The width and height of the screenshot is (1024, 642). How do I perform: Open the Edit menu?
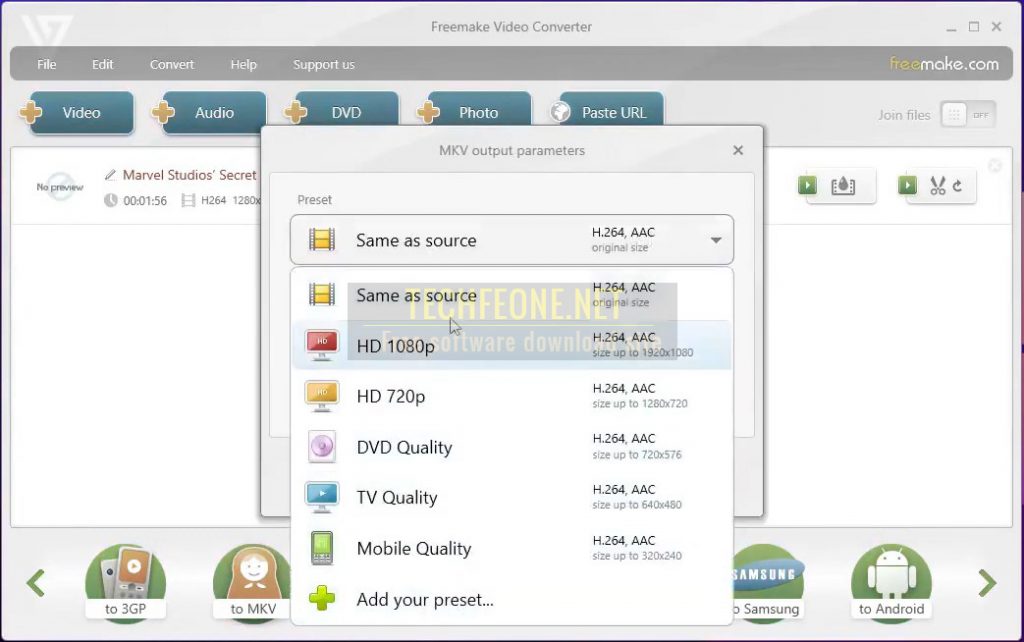pyautogui.click(x=102, y=64)
